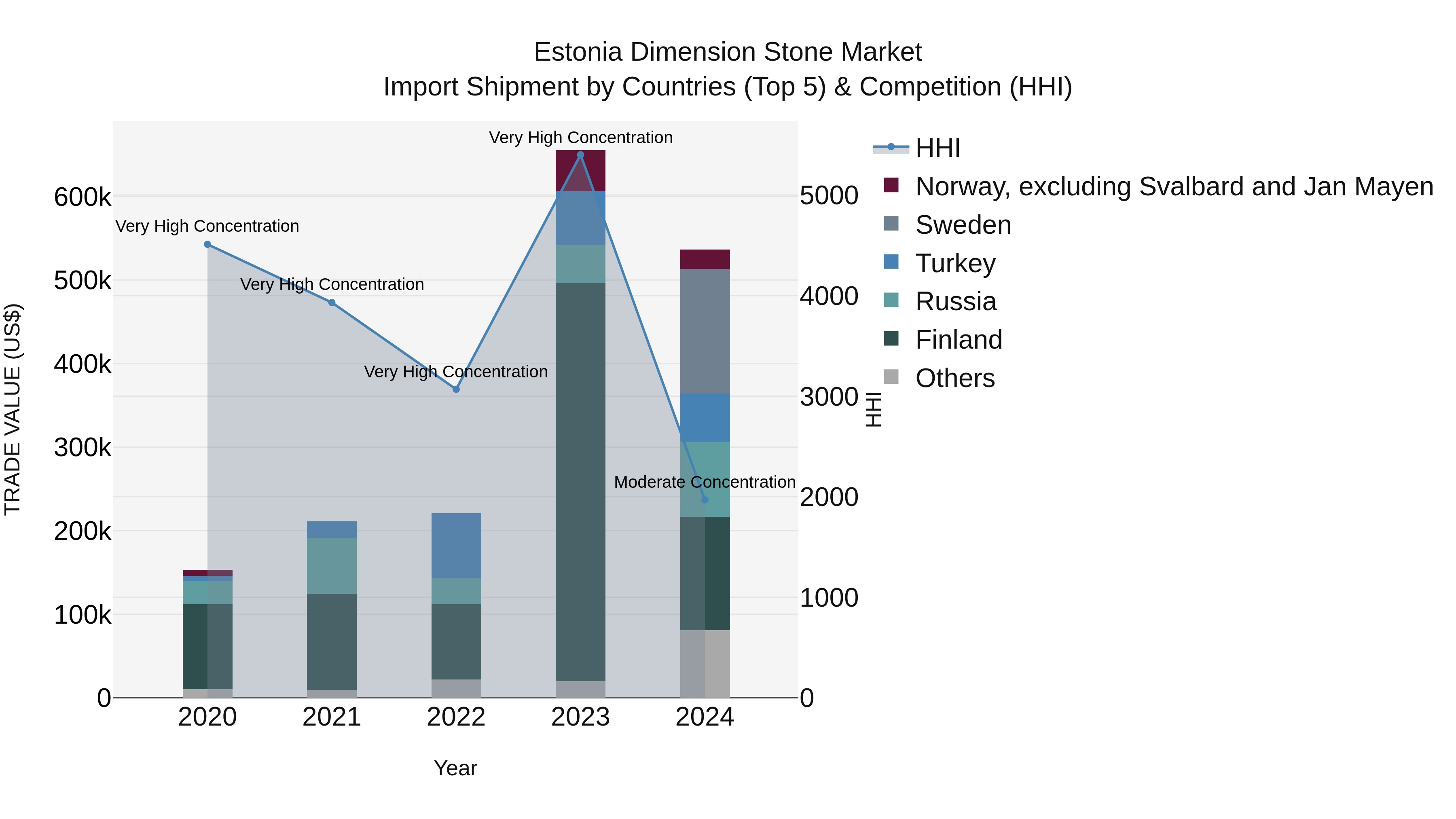The height and width of the screenshot is (819, 1456).
Task: Click the Finland segment of 2022 bar
Action: (x=456, y=642)
